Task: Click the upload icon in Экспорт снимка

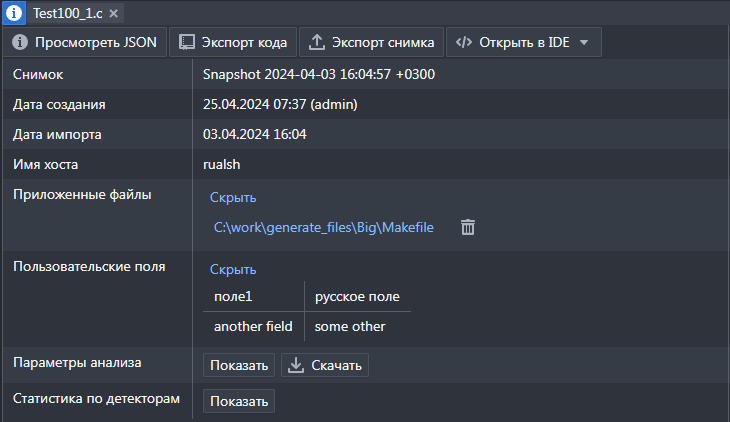Action: click(x=317, y=42)
